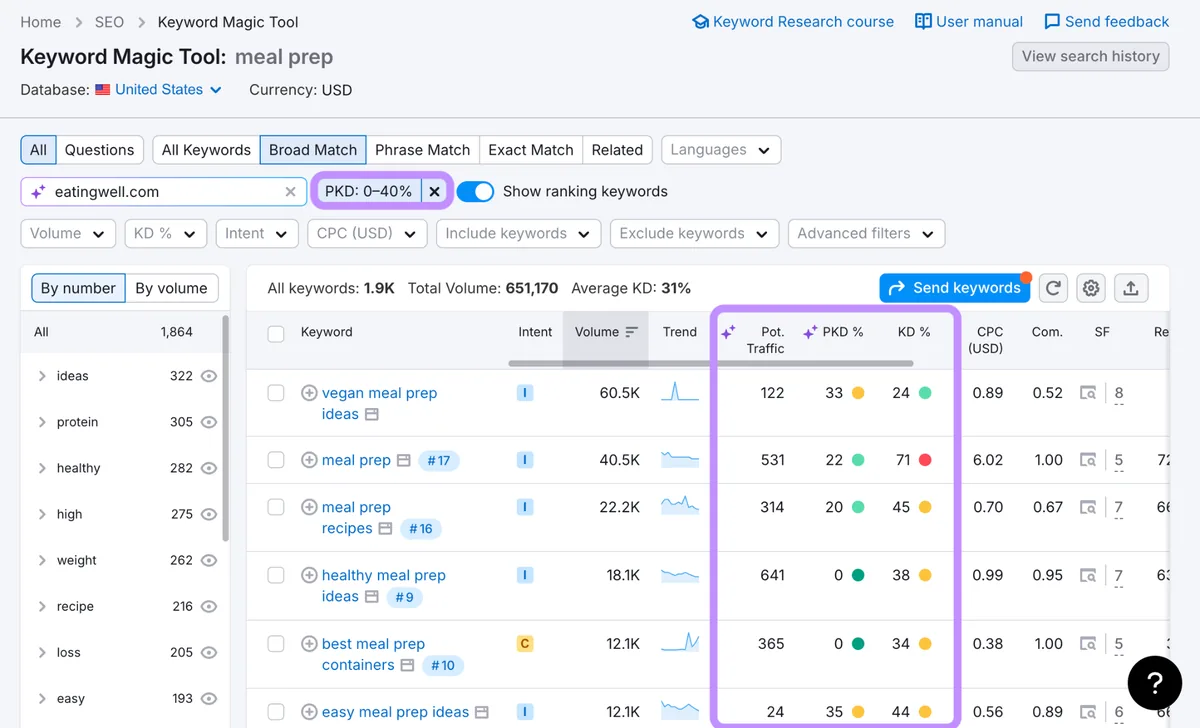Add vegan meal prep ideas keyword plus icon
1200x728 pixels.
pos(309,393)
